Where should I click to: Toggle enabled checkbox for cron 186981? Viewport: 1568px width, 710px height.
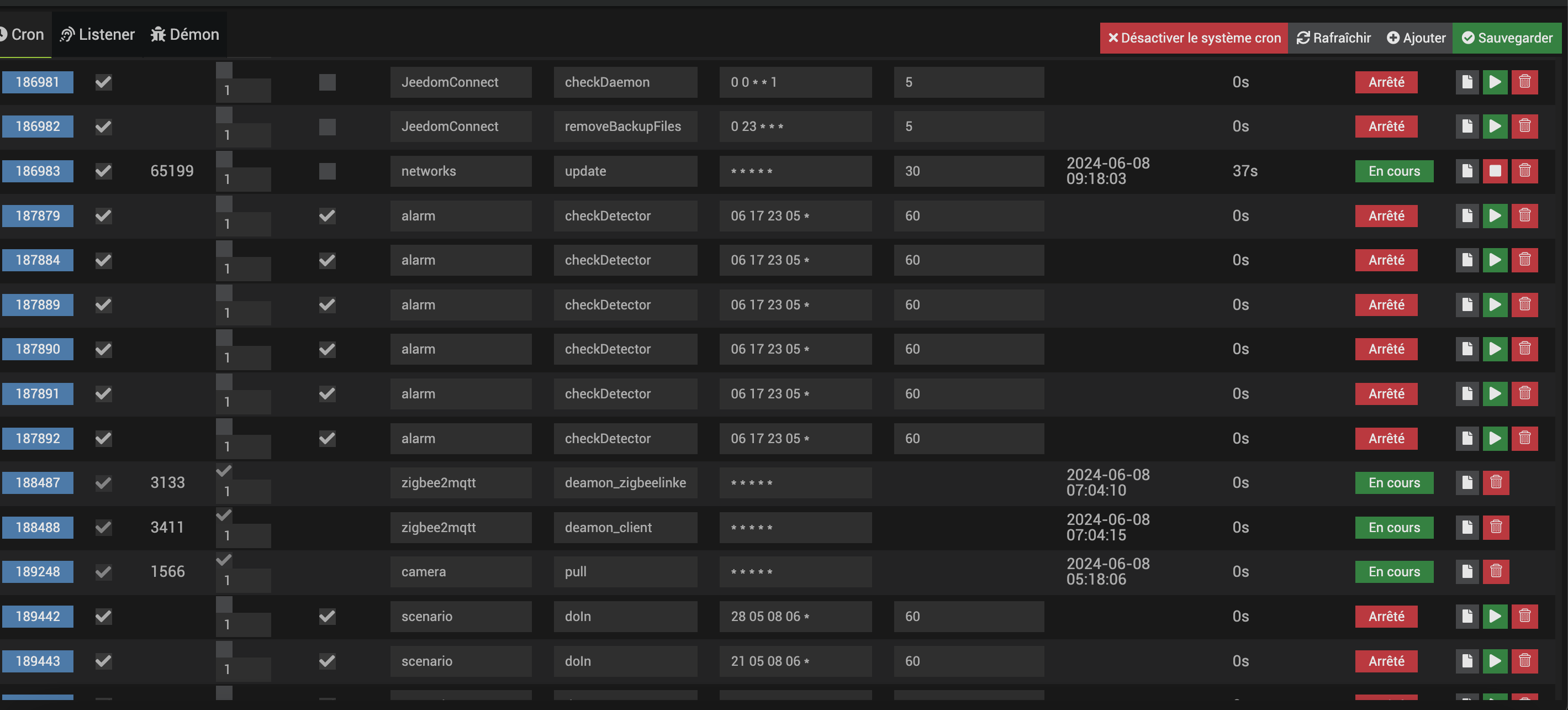[x=103, y=82]
